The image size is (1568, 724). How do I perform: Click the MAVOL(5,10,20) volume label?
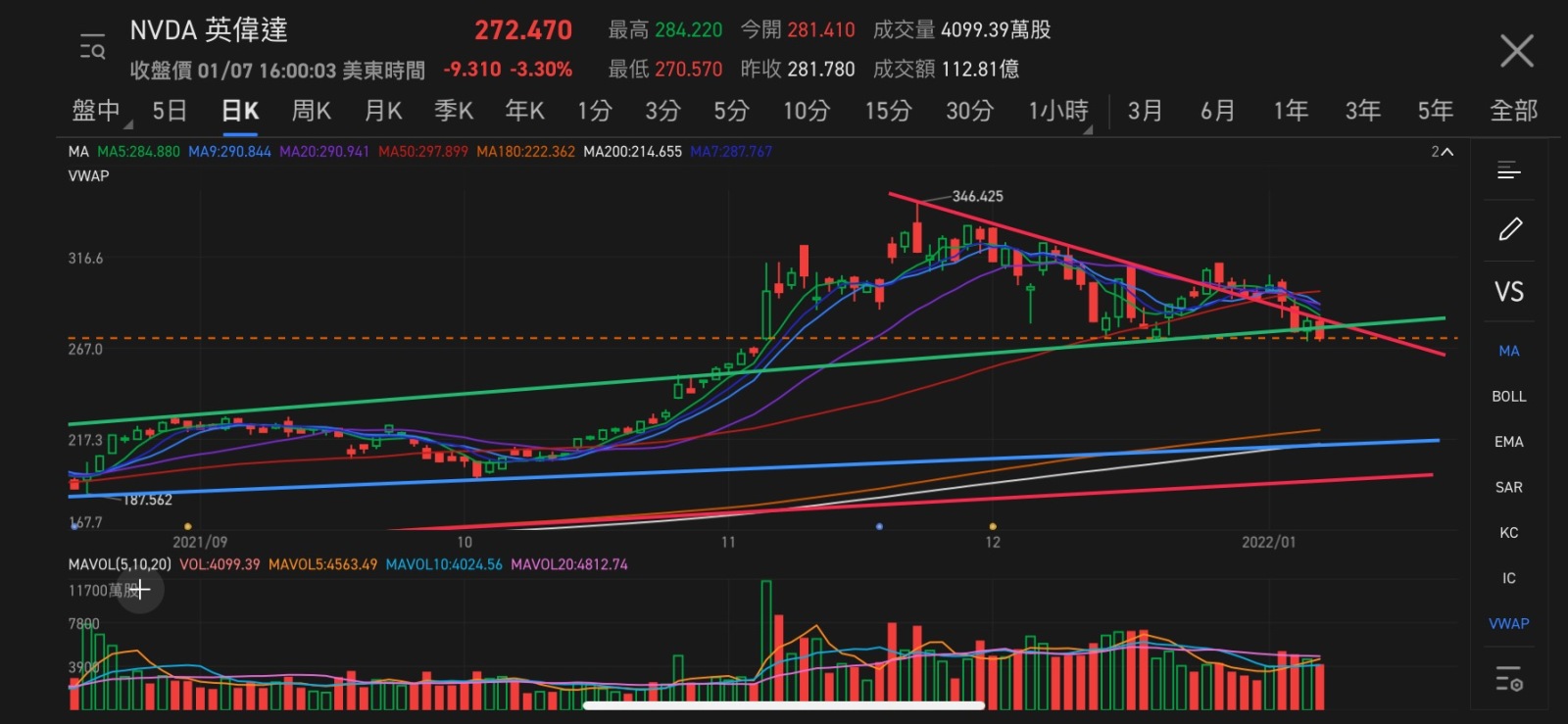(x=120, y=564)
